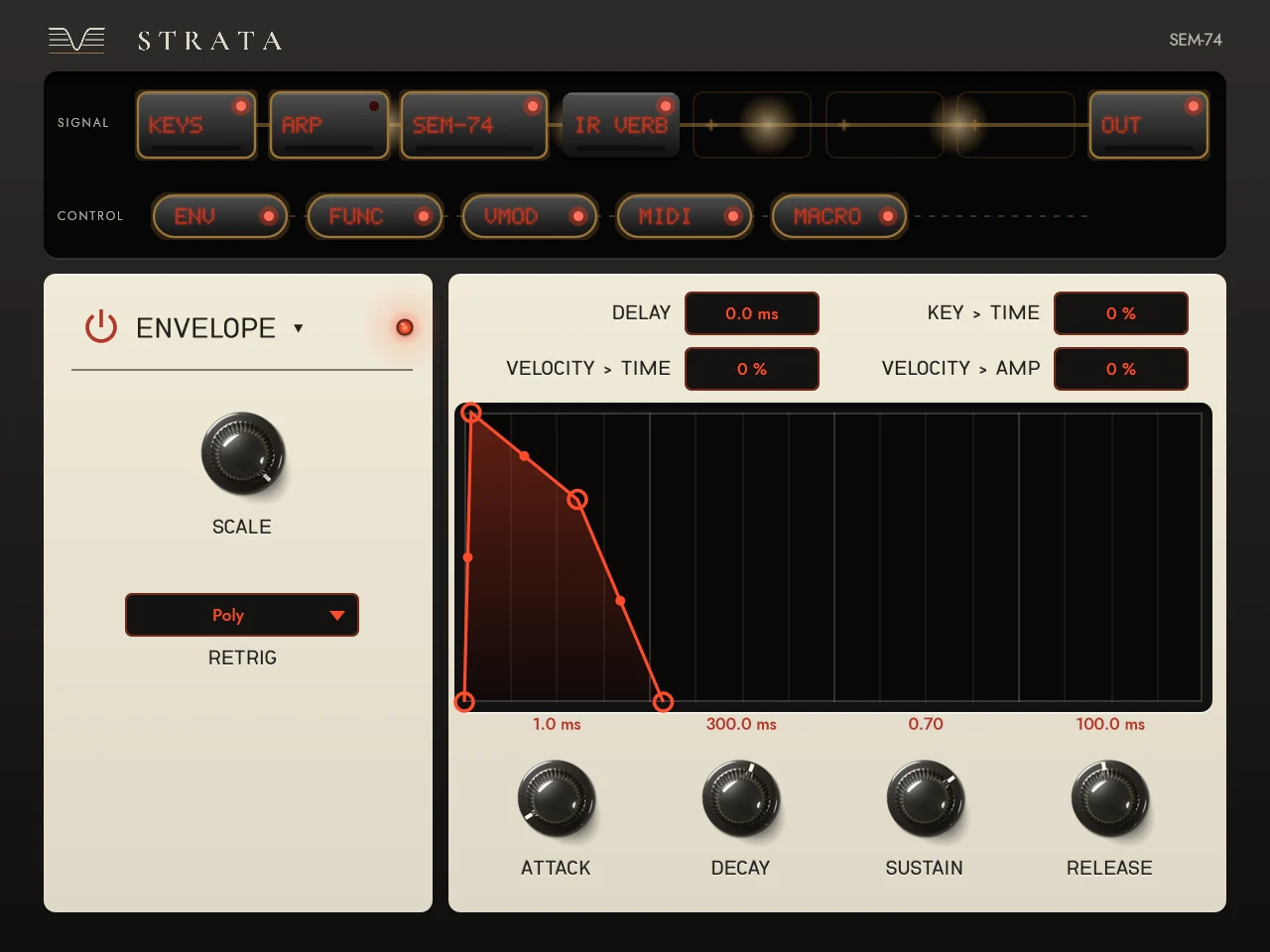This screenshot has height=952, width=1270.
Task: Click the 100.0 ms release value
Action: click(1110, 724)
